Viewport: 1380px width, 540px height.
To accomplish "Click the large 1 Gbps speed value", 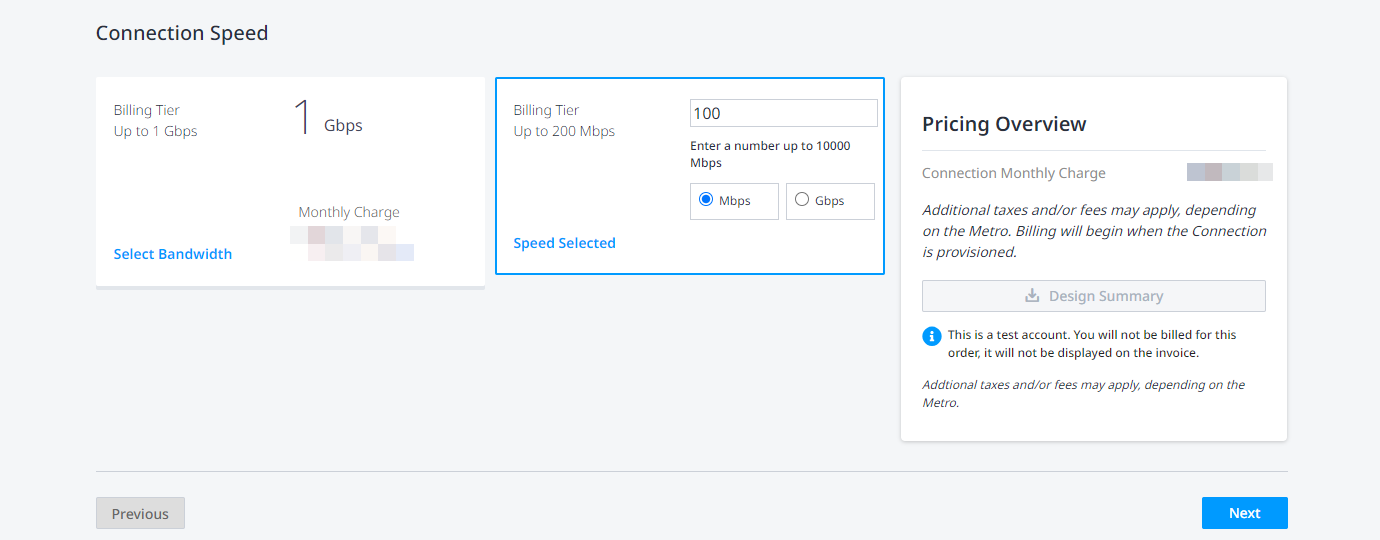I will pyautogui.click(x=327, y=118).
